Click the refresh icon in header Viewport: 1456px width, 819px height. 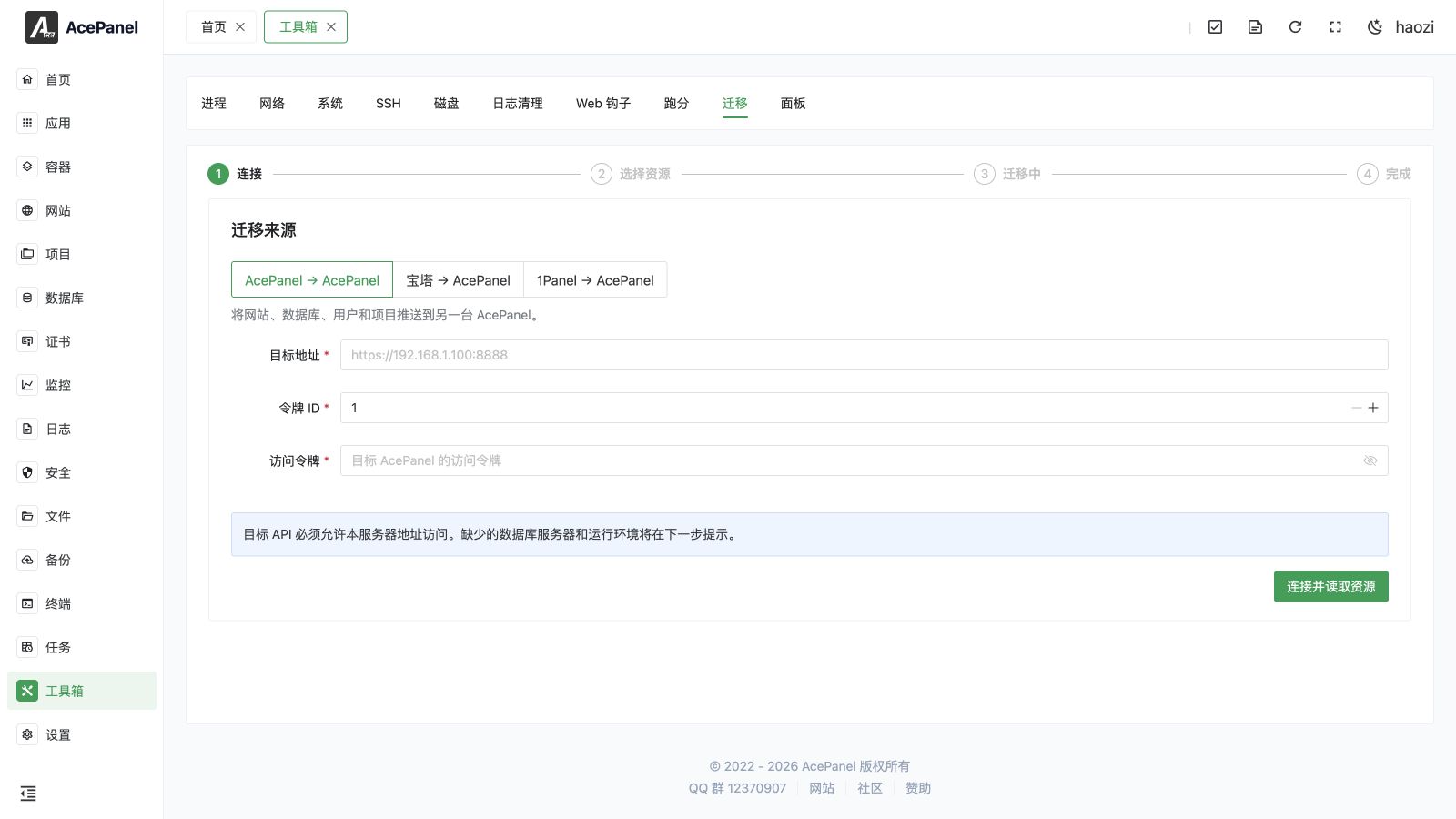tap(1295, 27)
